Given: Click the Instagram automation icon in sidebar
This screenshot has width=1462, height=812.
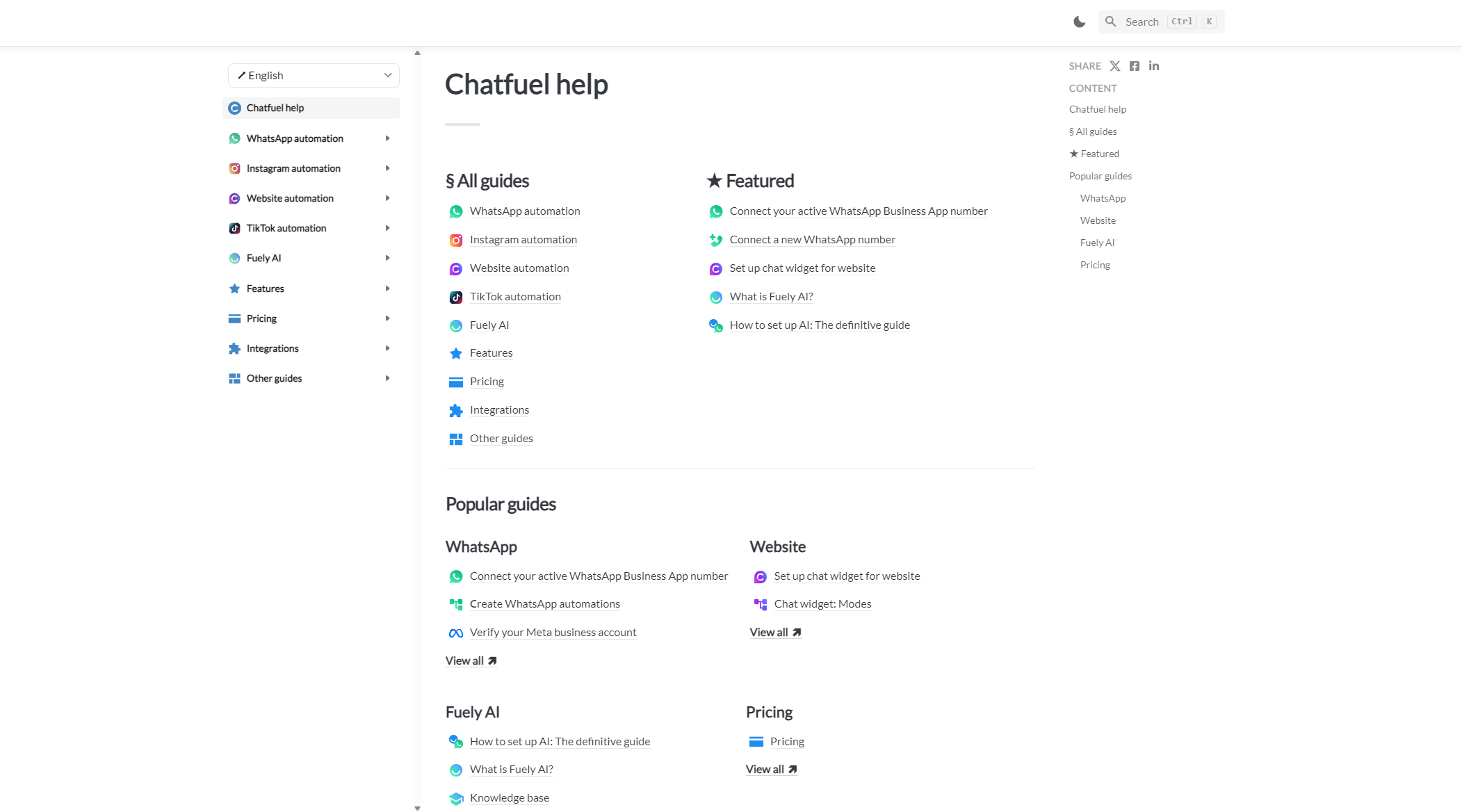Looking at the screenshot, I should [x=235, y=168].
